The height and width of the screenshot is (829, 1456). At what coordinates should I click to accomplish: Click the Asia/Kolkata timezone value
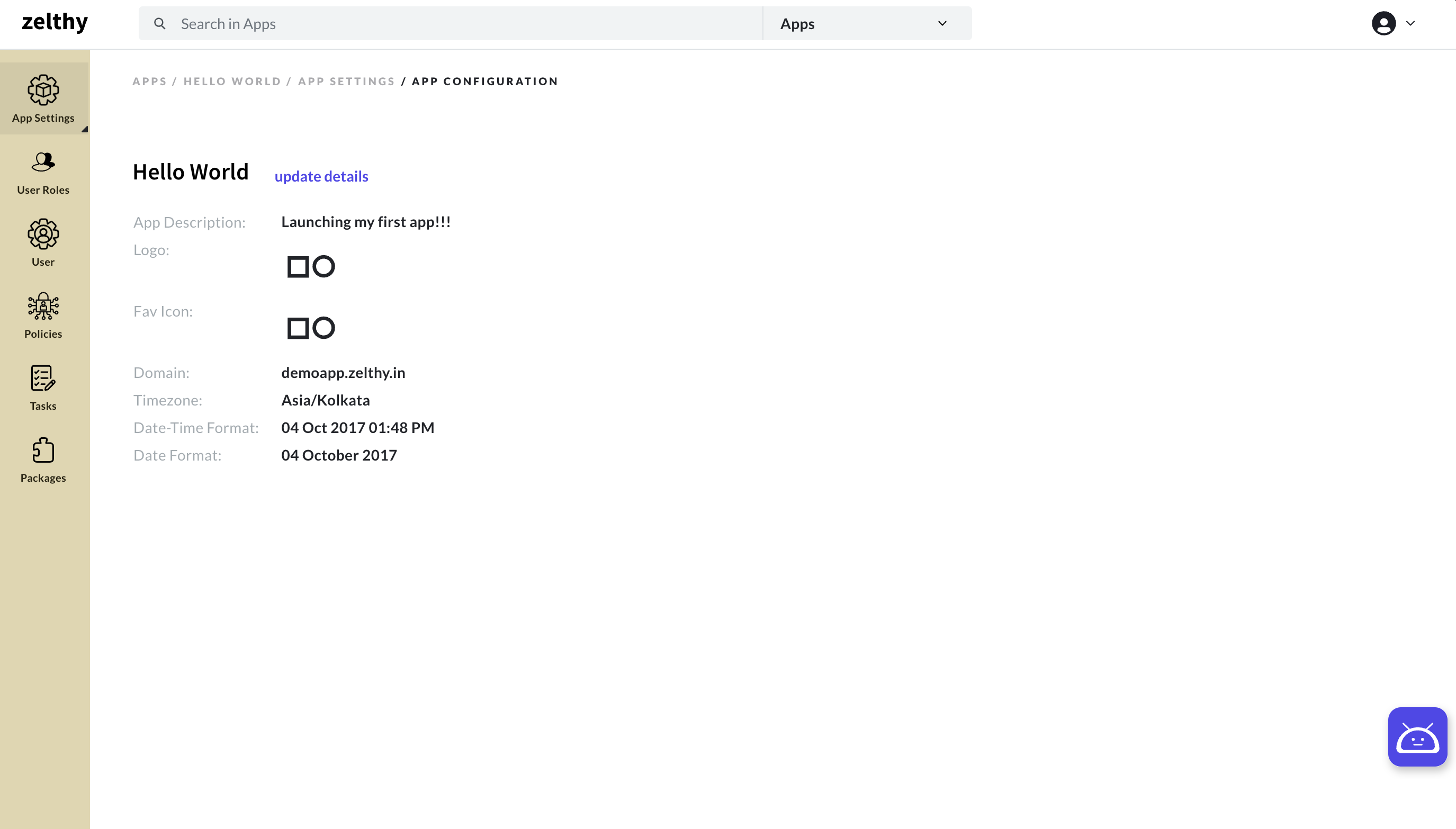(326, 400)
